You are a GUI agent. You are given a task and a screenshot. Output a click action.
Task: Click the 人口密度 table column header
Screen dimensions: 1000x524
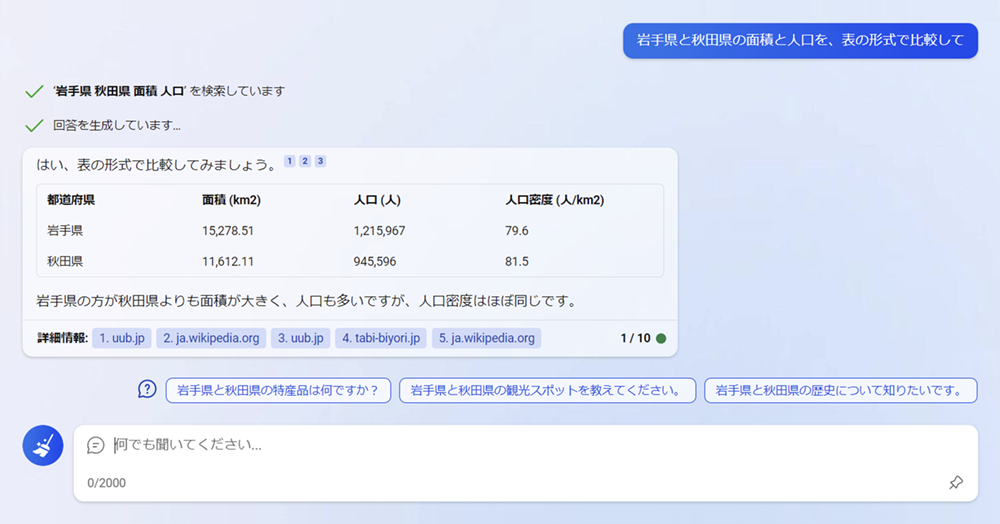tap(554, 200)
